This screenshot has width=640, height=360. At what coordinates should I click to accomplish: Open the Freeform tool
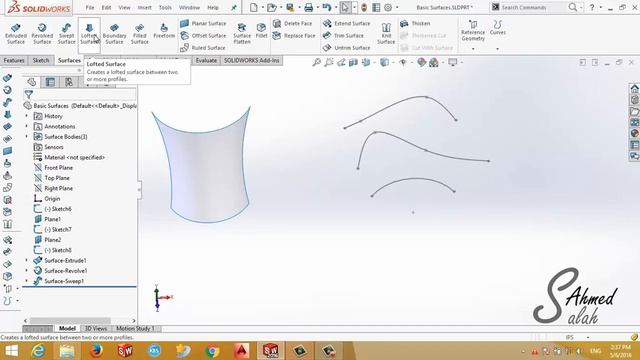(164, 31)
